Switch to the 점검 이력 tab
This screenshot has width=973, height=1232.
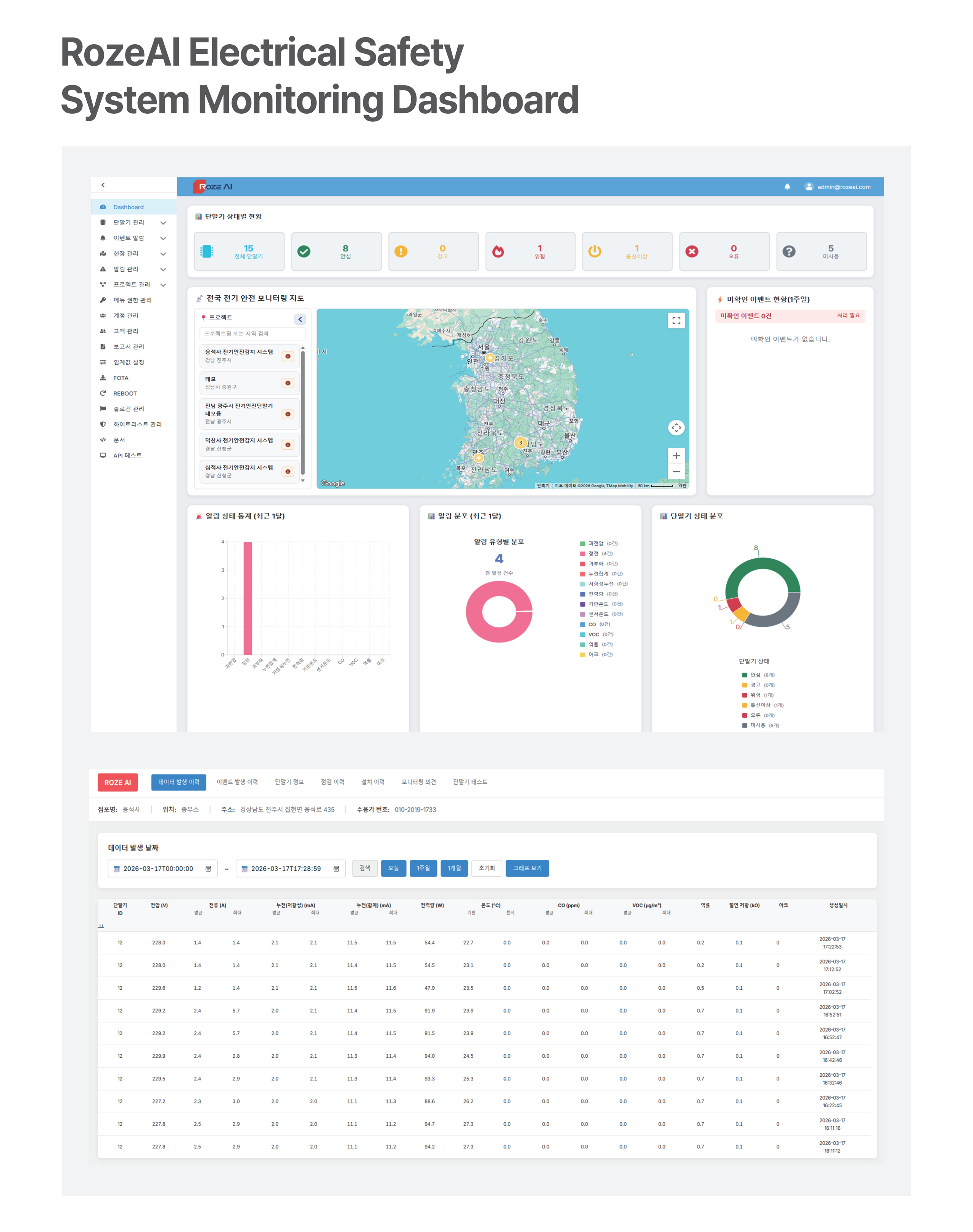pyautogui.click(x=333, y=782)
